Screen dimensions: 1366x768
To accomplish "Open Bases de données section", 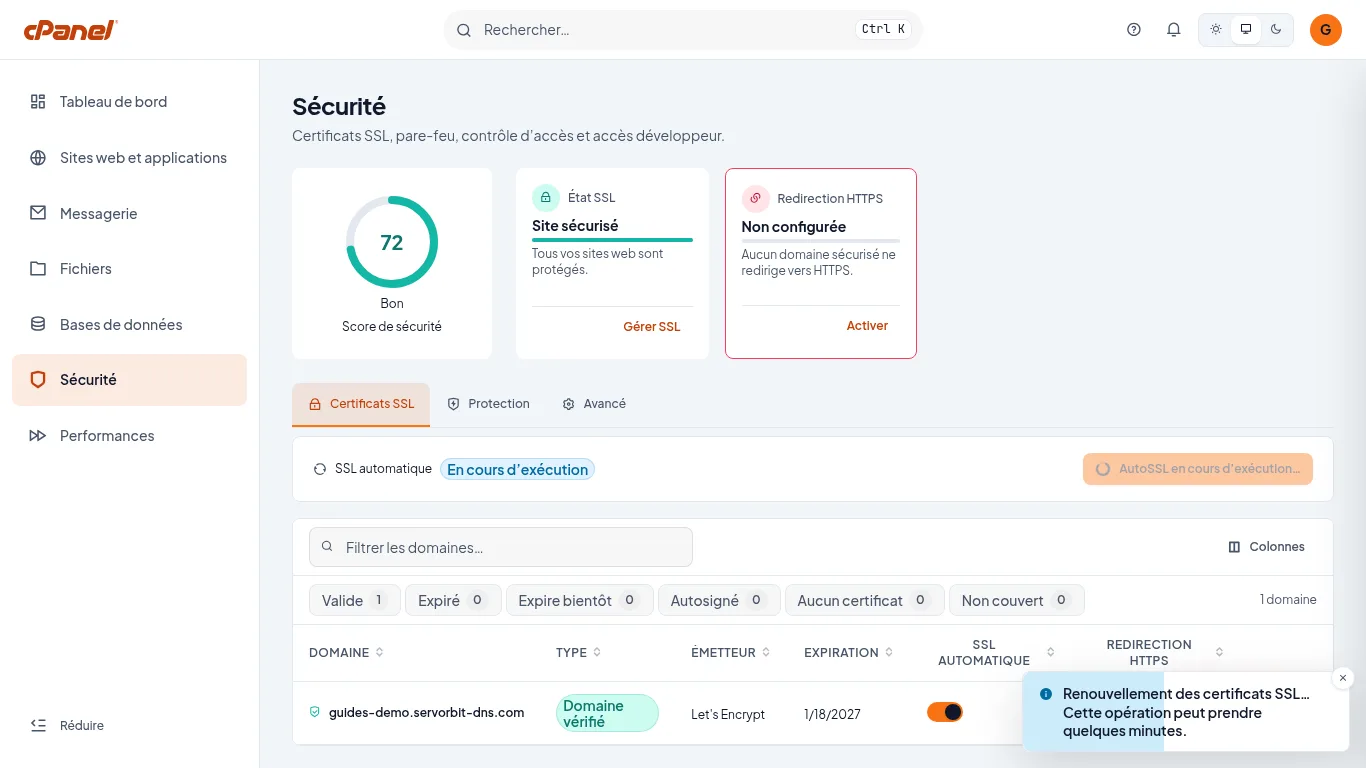I will tap(129, 325).
